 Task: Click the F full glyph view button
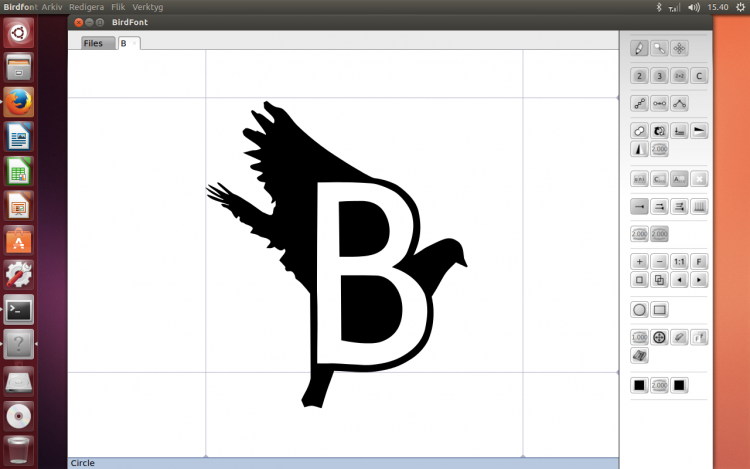(699, 262)
